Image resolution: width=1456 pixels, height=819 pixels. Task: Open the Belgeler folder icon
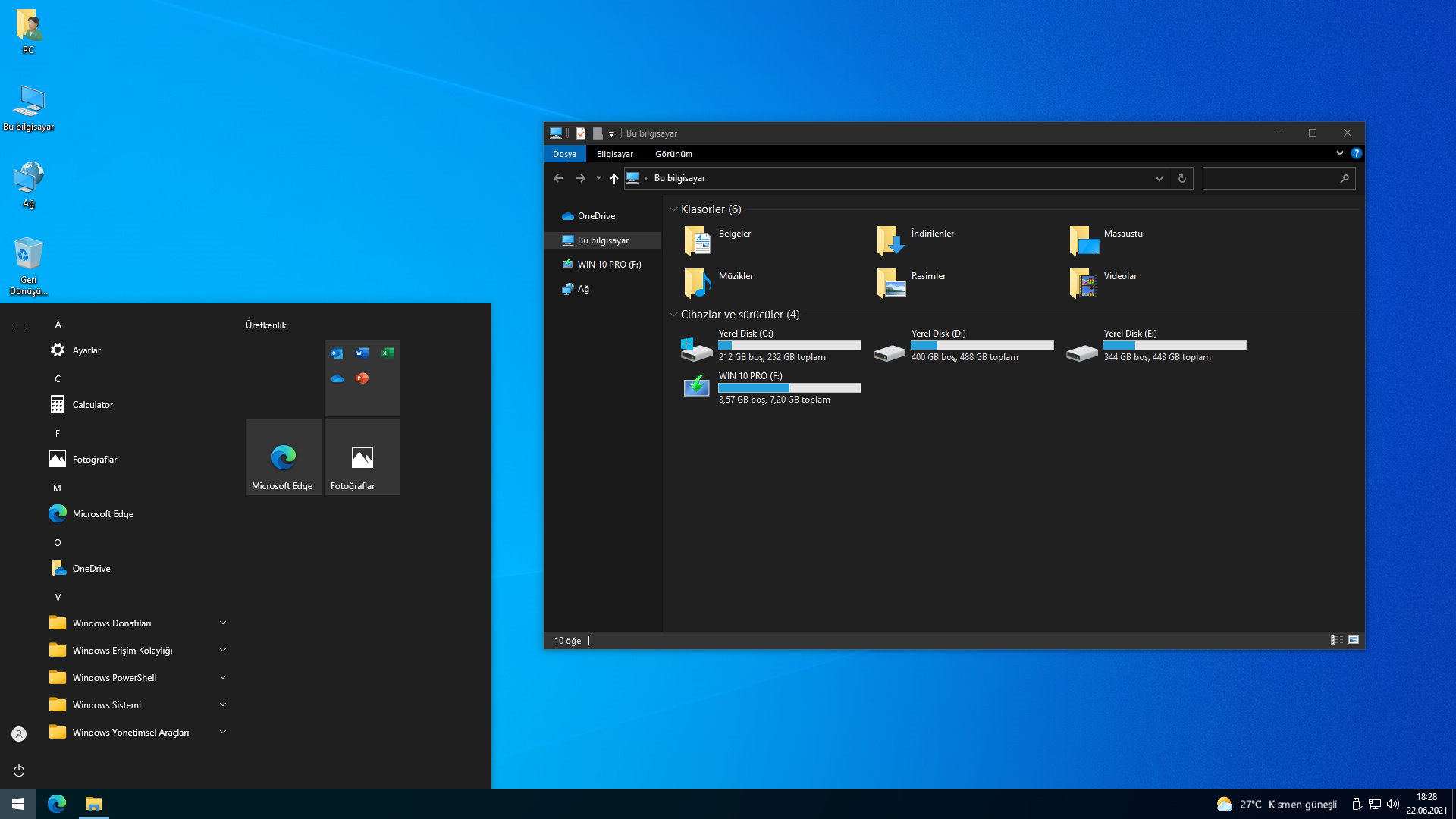pos(697,241)
